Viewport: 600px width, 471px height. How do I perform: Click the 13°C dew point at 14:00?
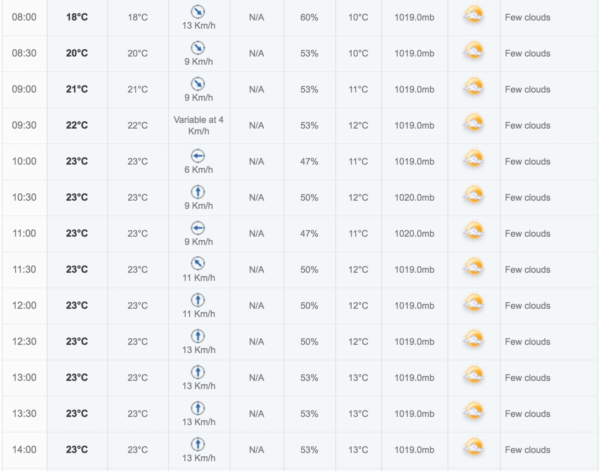[358, 450]
